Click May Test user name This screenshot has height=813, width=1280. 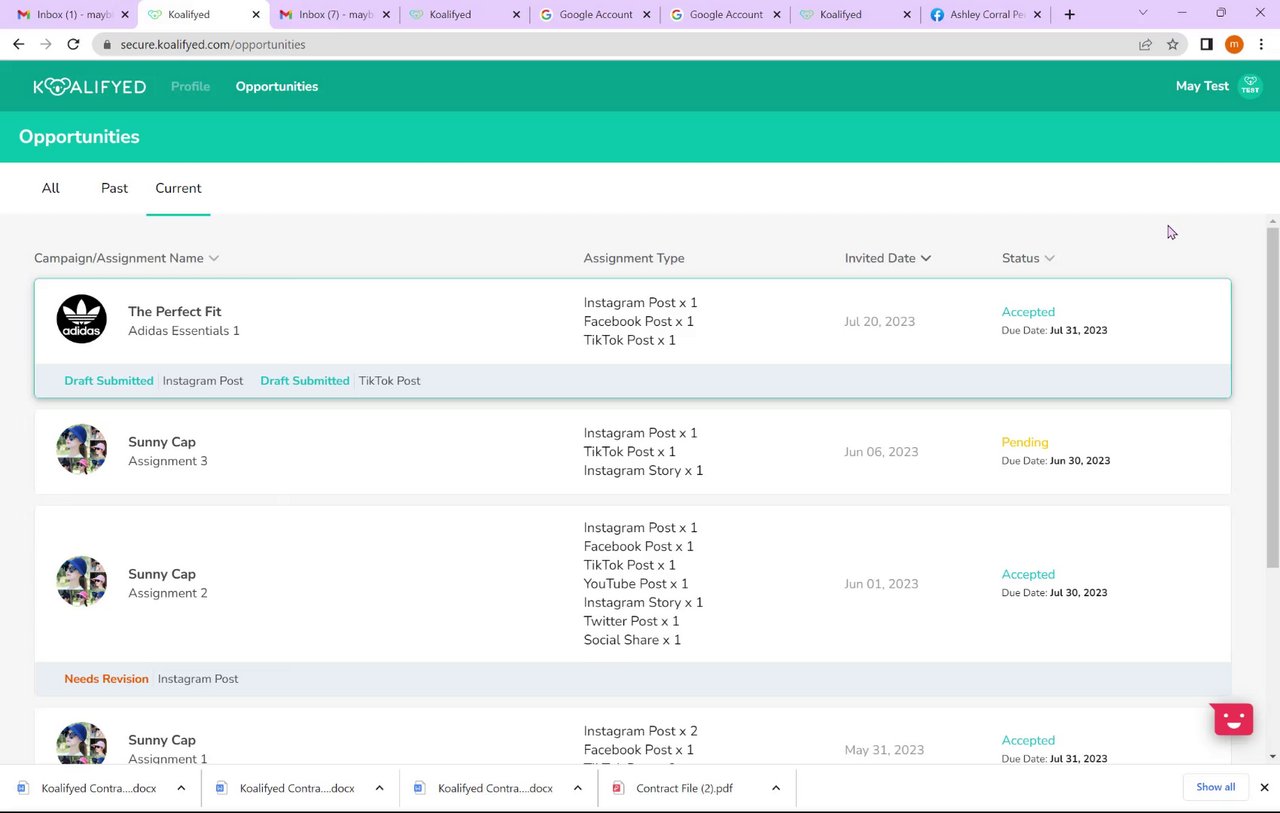click(x=1202, y=86)
